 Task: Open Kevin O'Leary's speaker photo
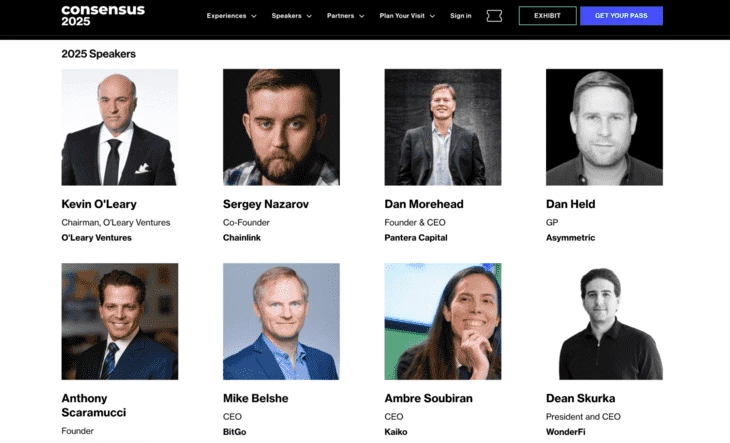coord(120,127)
